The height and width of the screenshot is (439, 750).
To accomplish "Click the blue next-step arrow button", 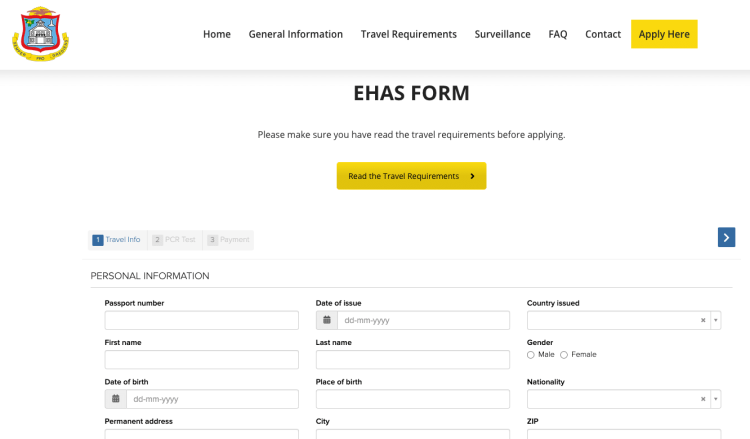I will point(726,237).
